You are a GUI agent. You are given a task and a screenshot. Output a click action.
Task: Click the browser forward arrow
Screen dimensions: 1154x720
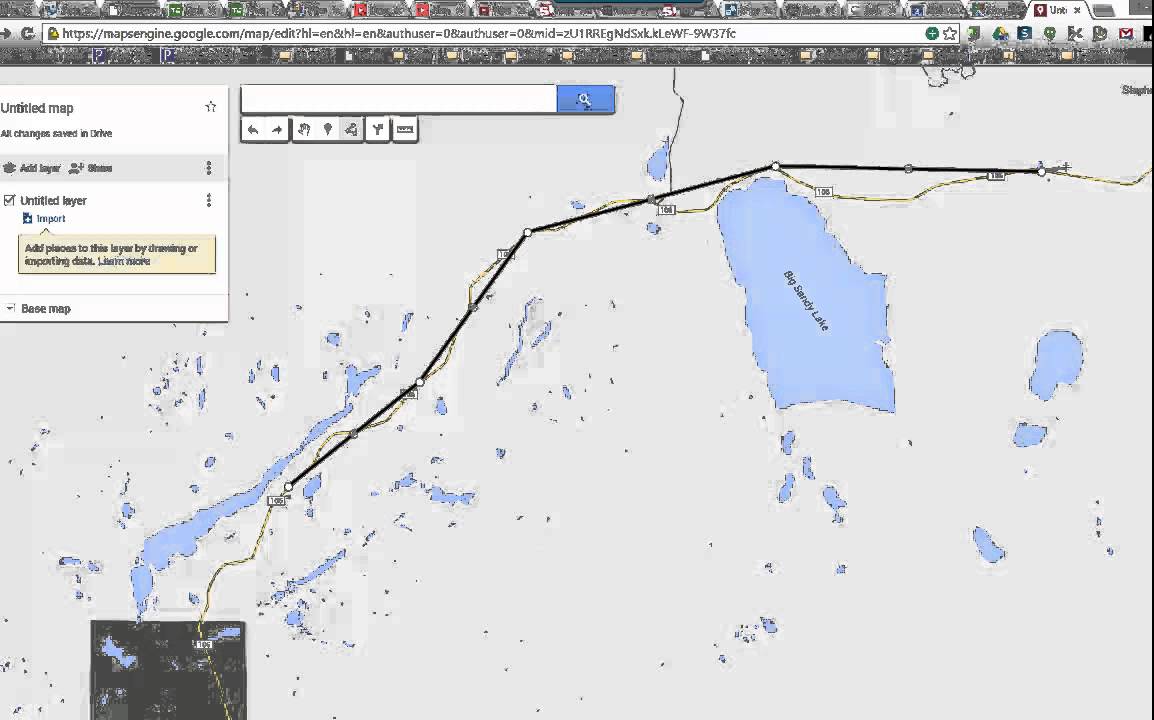click(x=6, y=33)
